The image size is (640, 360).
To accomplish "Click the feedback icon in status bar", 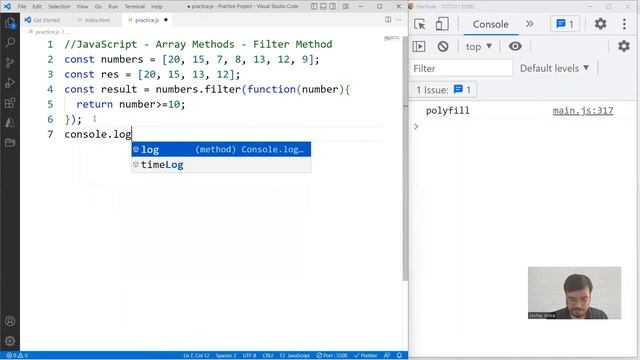I will (x=387, y=356).
